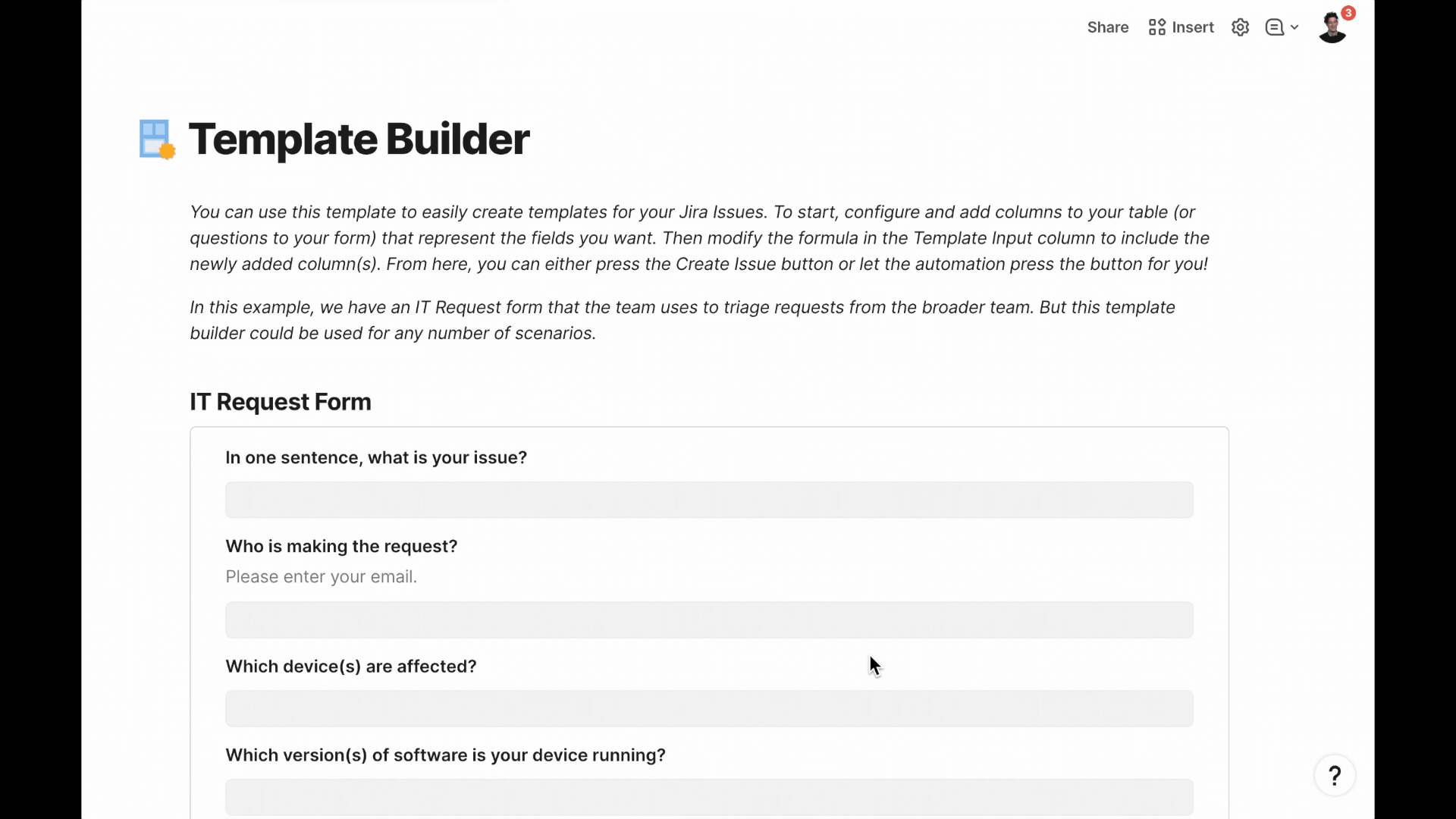This screenshot has height=819, width=1456.
Task: Click 'In one sentence, what is your issue?' label
Action: tap(376, 458)
